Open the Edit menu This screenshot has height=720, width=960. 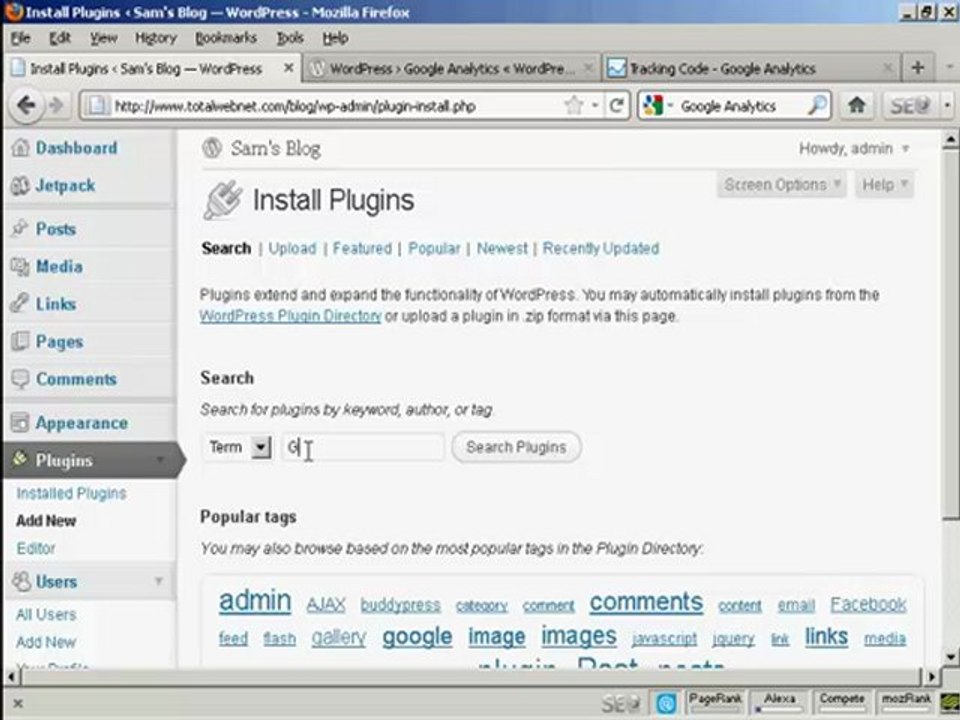pyautogui.click(x=60, y=38)
